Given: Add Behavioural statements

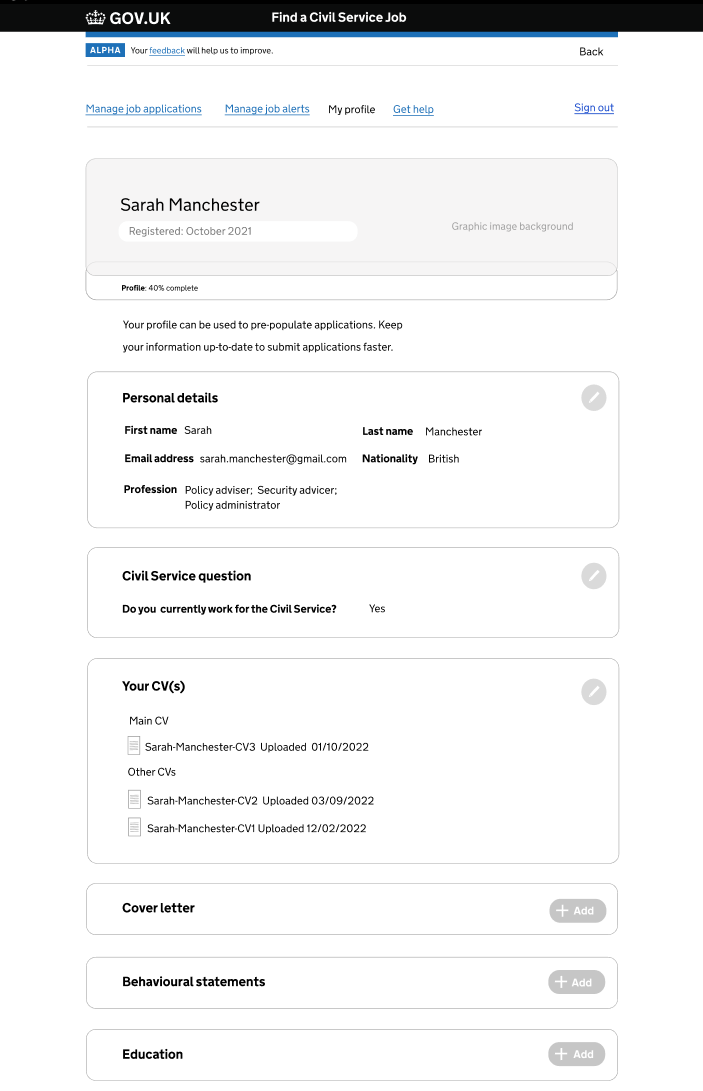Looking at the screenshot, I should tap(576, 982).
